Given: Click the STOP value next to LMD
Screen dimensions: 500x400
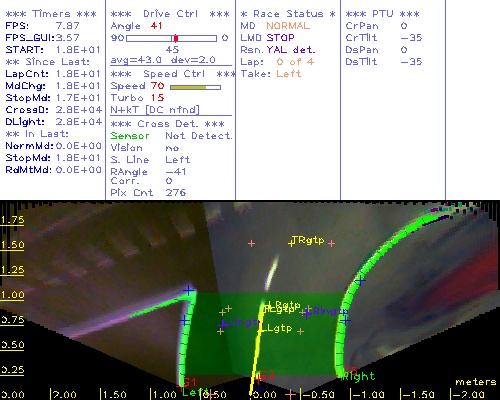Looking at the screenshot, I should pos(280,38).
